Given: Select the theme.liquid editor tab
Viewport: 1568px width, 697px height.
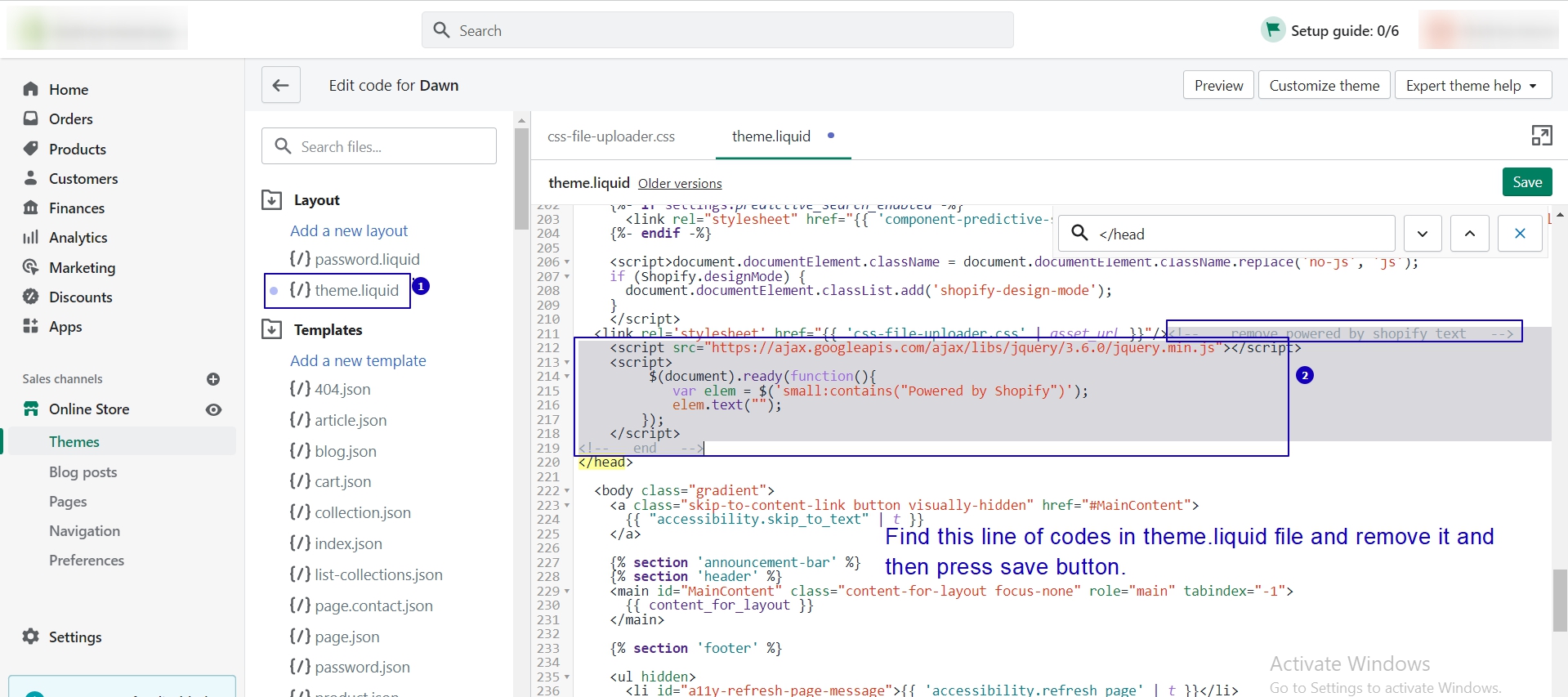Looking at the screenshot, I should tap(771, 136).
